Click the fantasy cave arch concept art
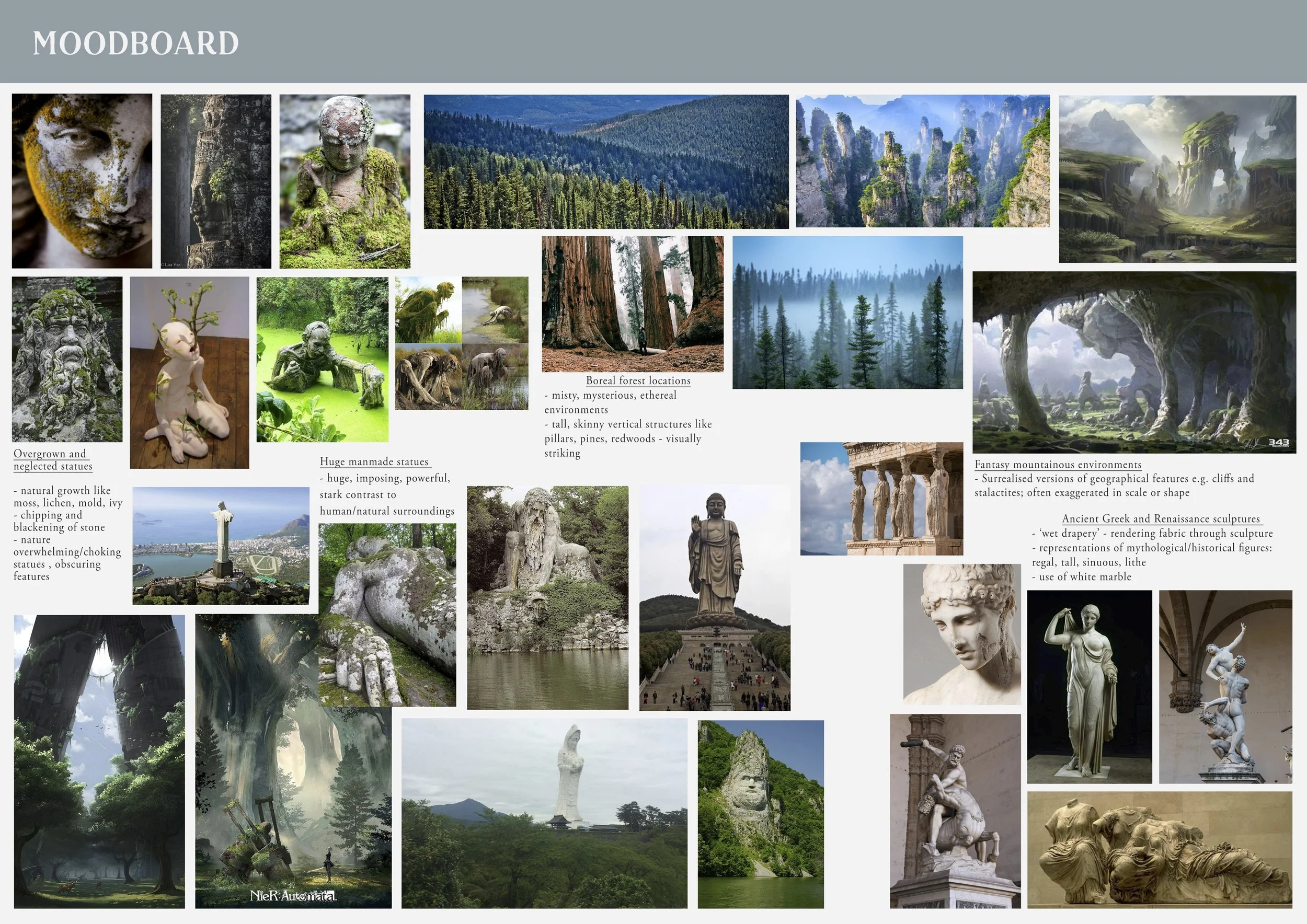The width and height of the screenshot is (1307, 924). tap(1133, 362)
